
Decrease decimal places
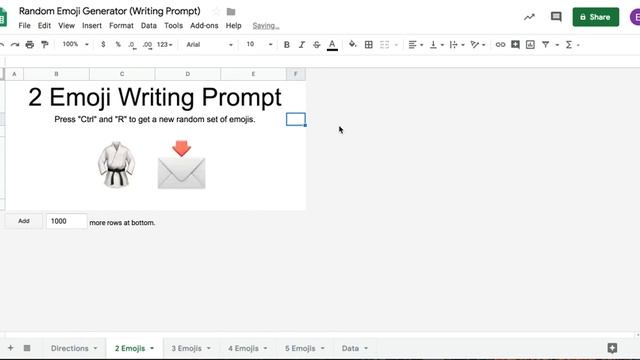(132, 45)
